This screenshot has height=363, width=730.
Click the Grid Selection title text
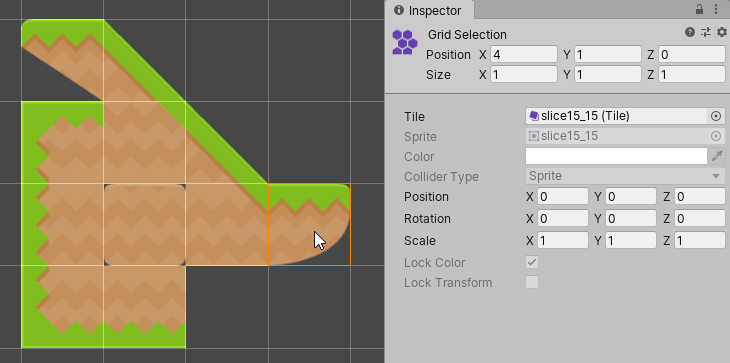(x=467, y=35)
